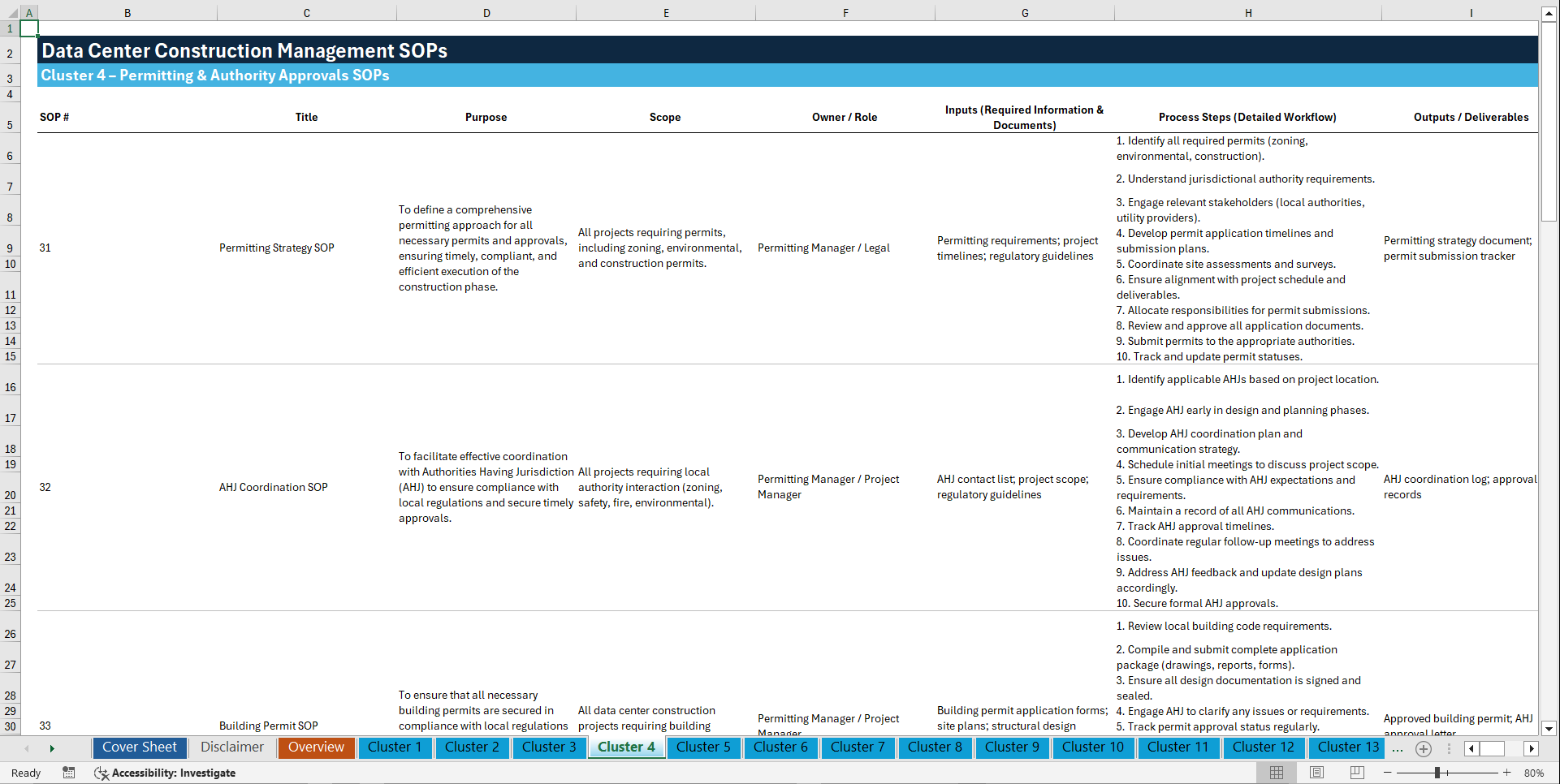This screenshot has height=784, width=1560.
Task: Open sheet options via the vertical ellipsis
Action: click(1449, 748)
